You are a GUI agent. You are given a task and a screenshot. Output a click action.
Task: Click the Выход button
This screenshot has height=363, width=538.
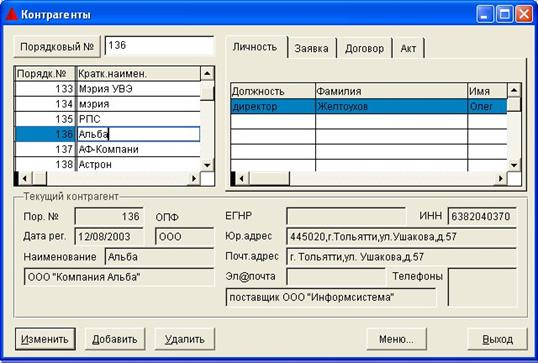click(498, 339)
